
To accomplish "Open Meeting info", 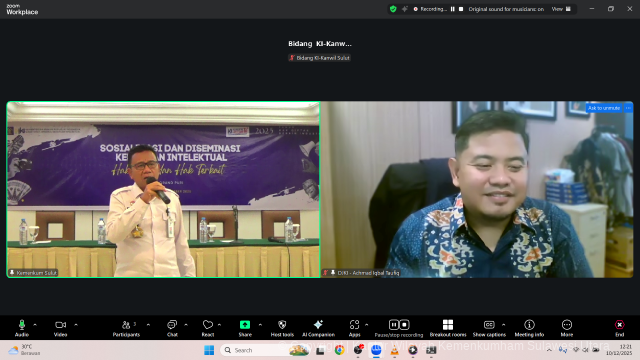I will click(x=529, y=328).
